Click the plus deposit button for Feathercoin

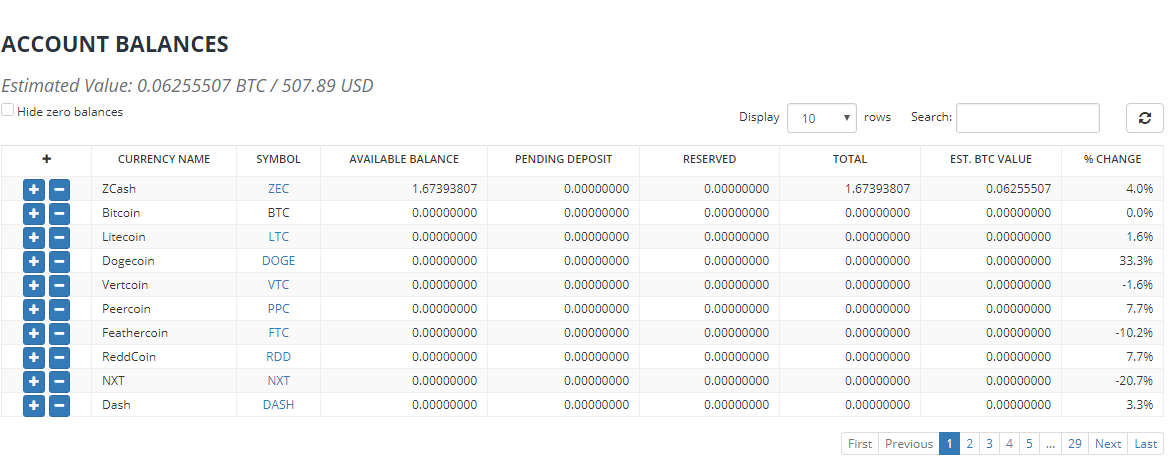tap(34, 333)
